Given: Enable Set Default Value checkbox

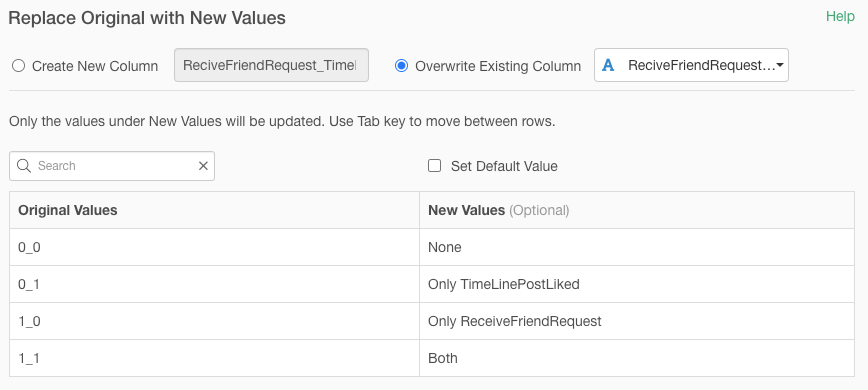Looking at the screenshot, I should pos(435,166).
